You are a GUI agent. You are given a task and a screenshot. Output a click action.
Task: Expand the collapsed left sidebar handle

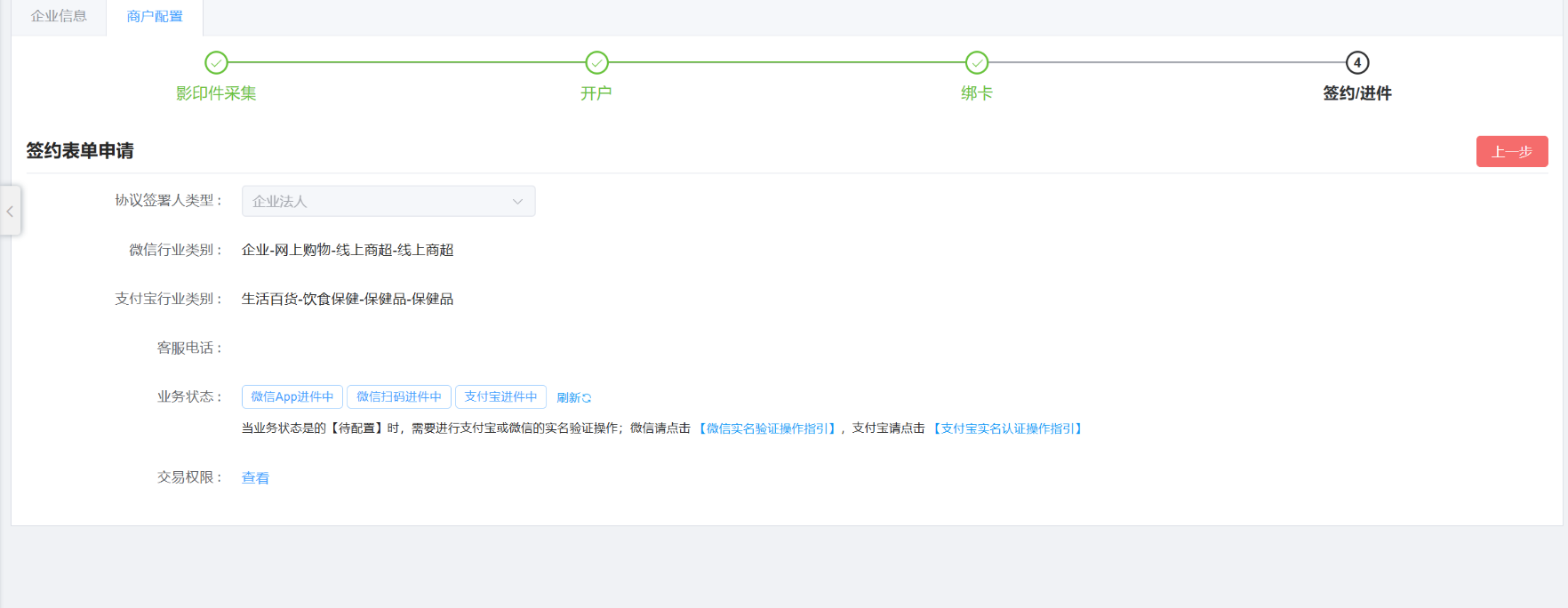[10, 211]
